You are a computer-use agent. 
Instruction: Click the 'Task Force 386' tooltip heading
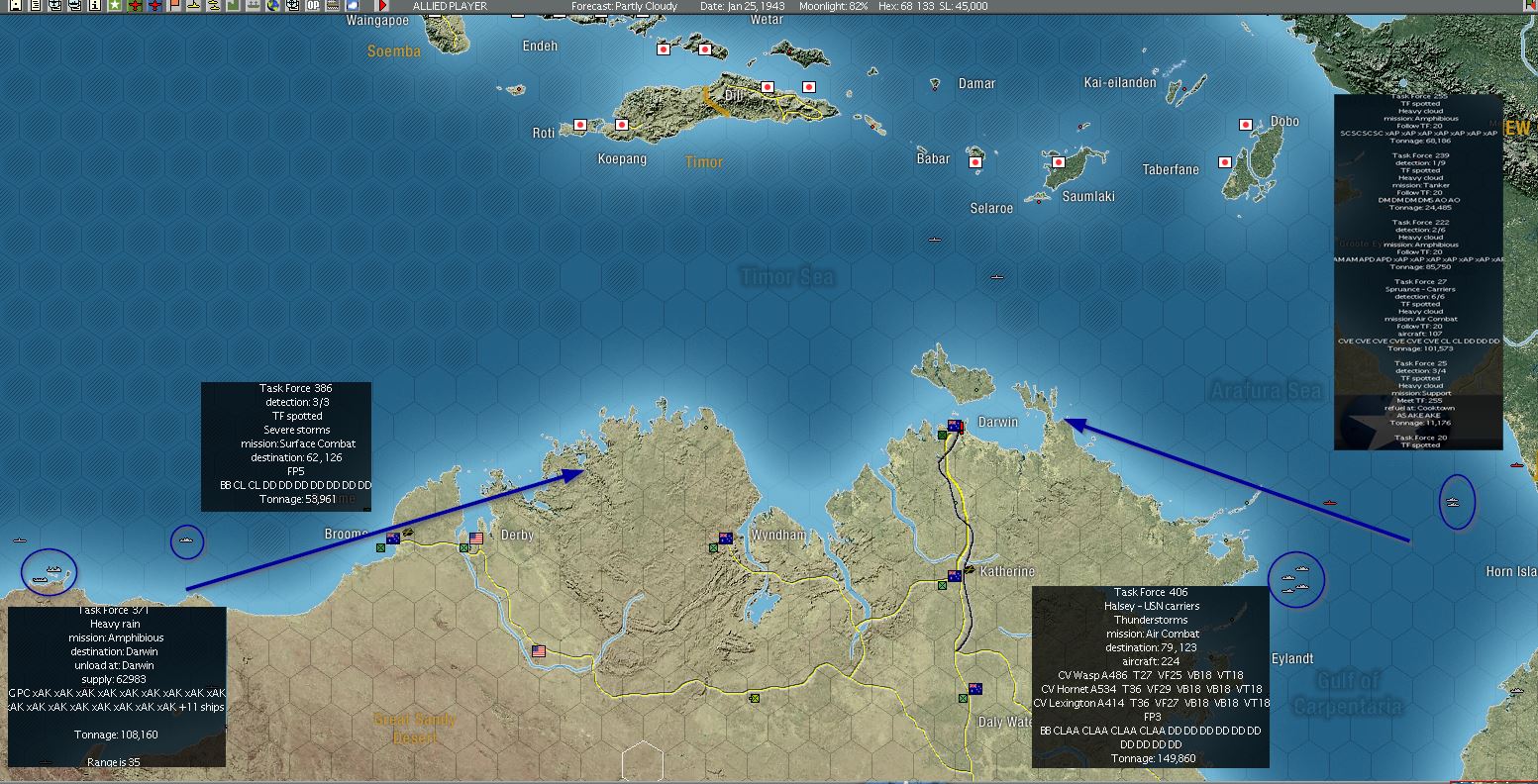296,389
